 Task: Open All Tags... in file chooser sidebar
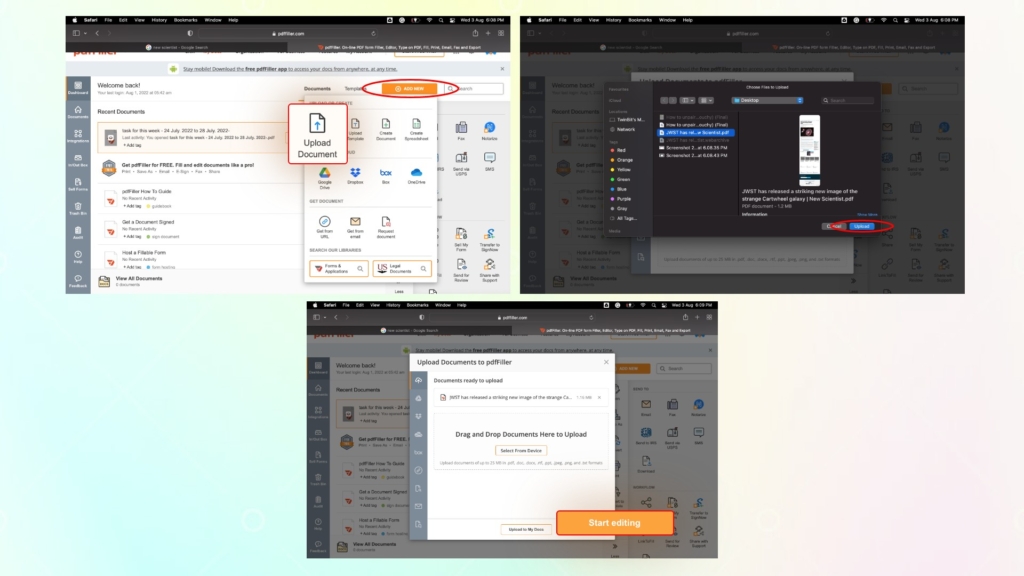coord(624,218)
